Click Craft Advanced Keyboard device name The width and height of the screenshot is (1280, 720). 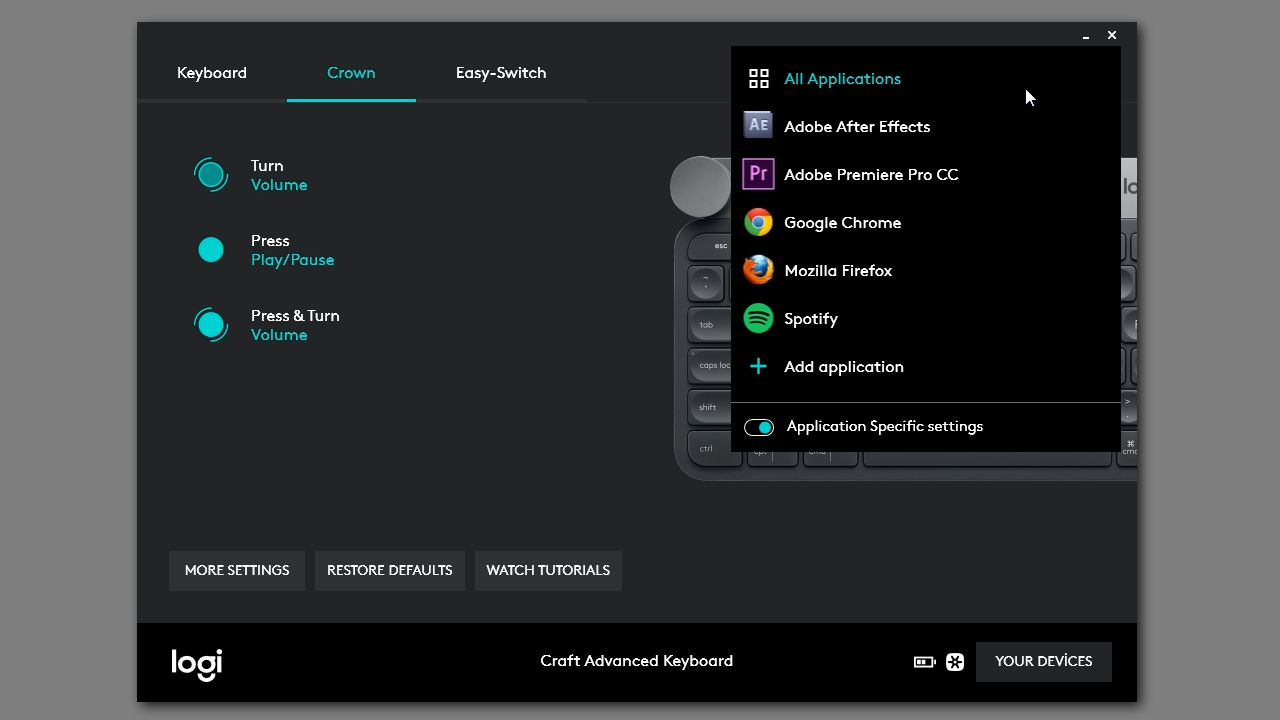[x=637, y=661]
